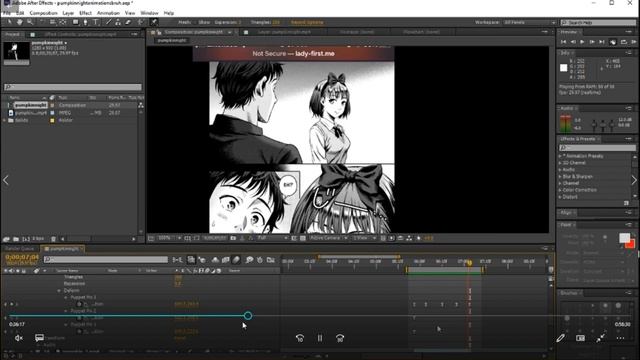Viewport: 640px width, 360px height.
Task: Open the Active Camera view dropdown
Action: 329,238
